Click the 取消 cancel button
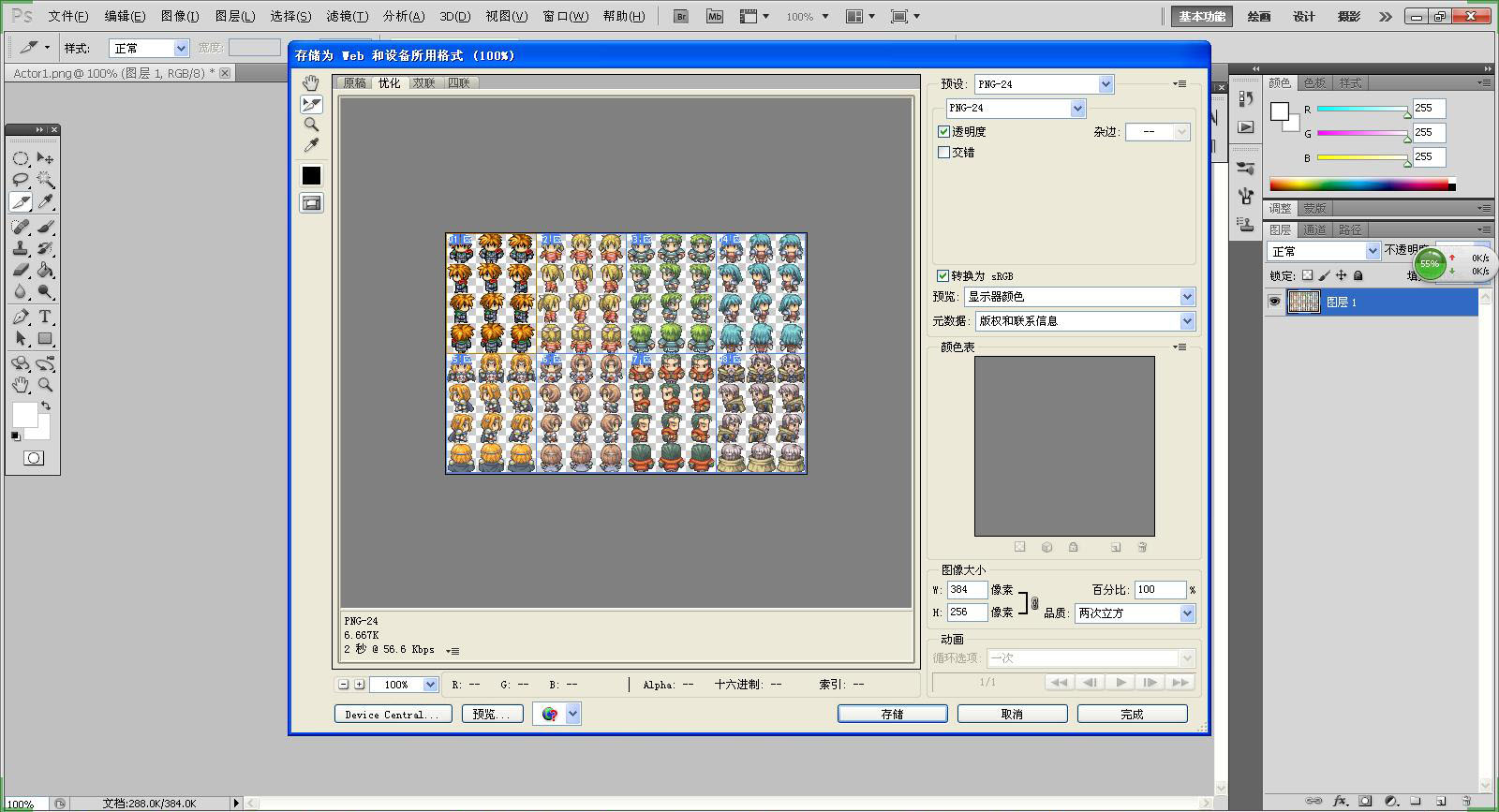The width and height of the screenshot is (1499, 812). pyautogui.click(x=1012, y=714)
